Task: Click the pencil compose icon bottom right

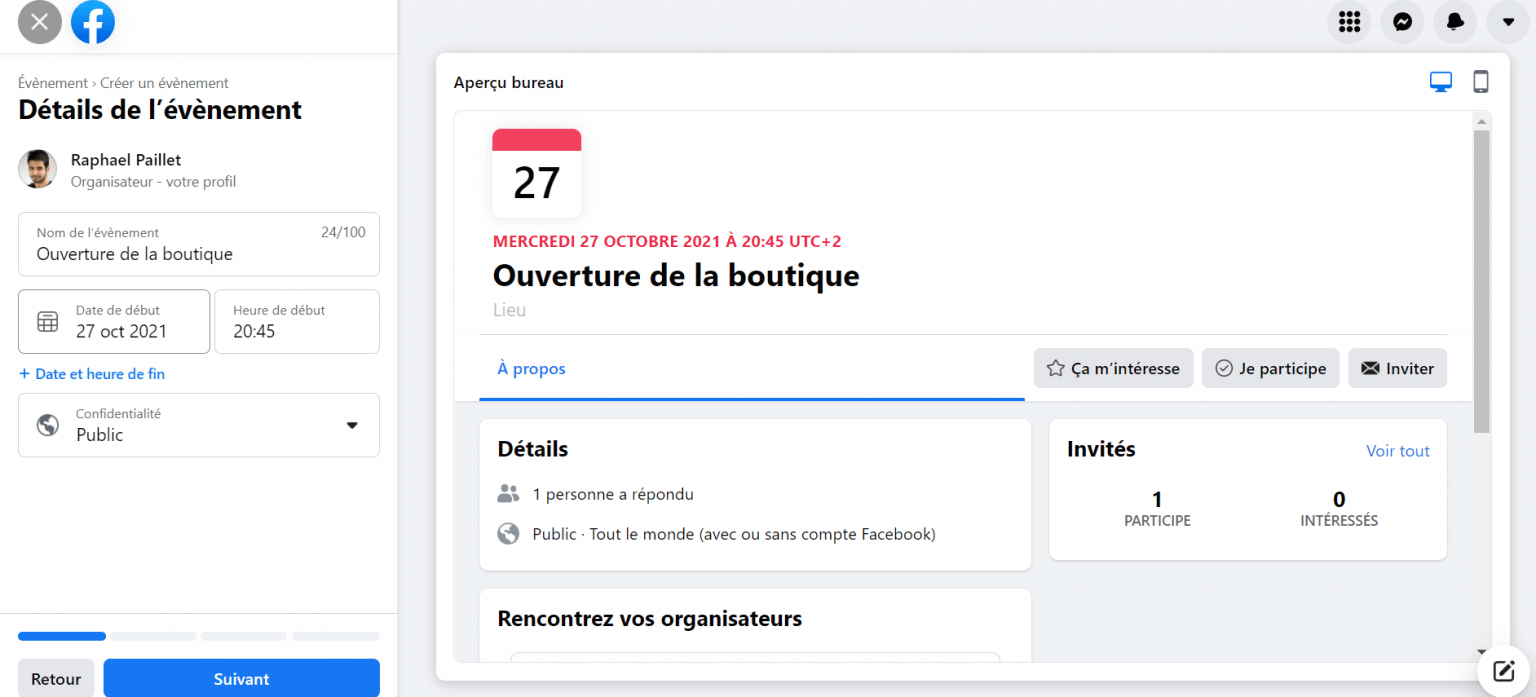Action: 1504,671
